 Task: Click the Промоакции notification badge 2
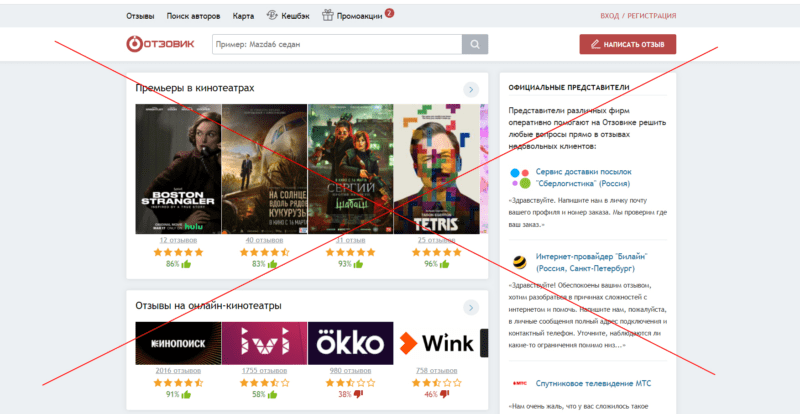[389, 13]
